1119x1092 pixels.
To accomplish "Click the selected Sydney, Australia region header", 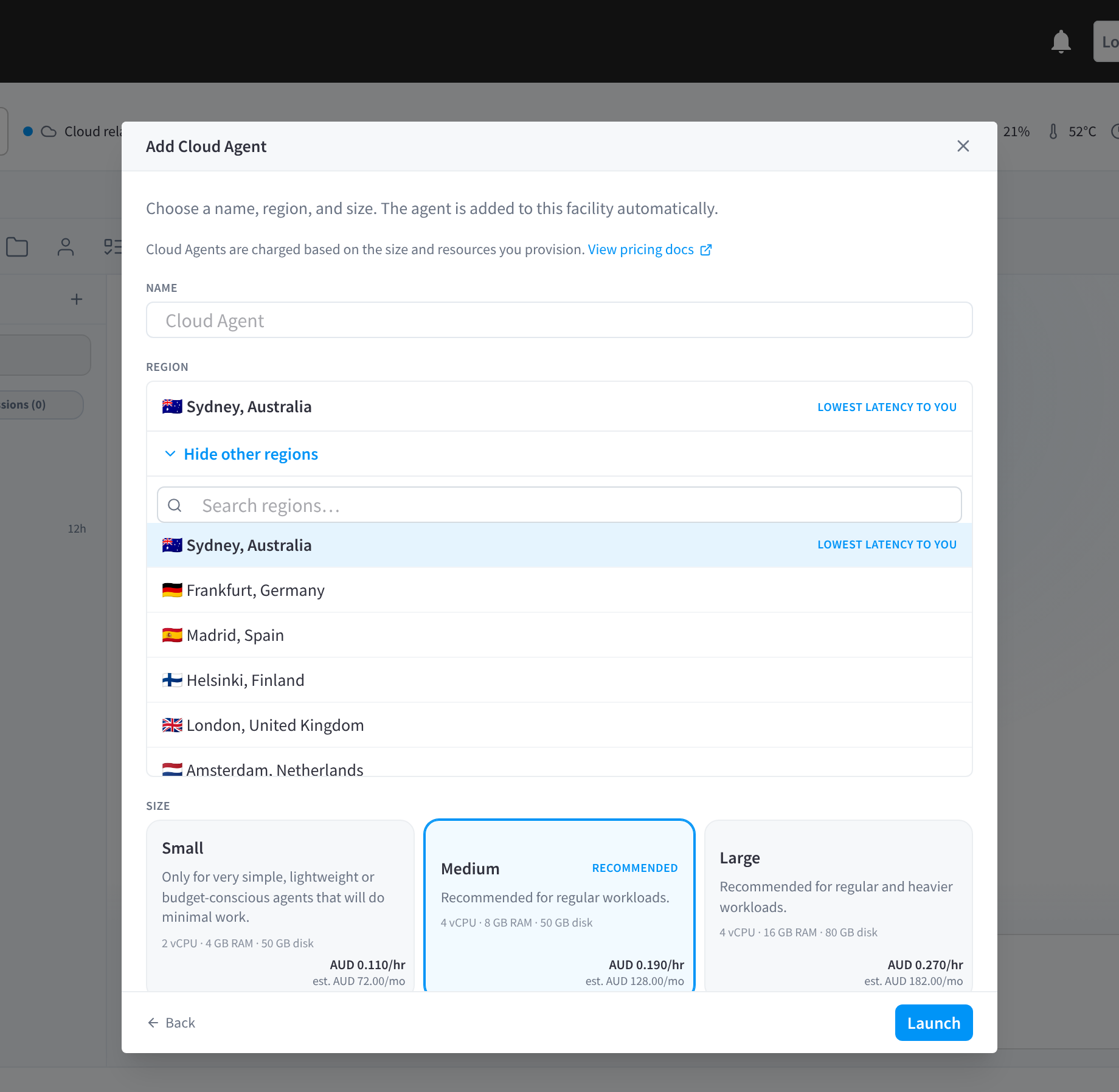I will point(559,406).
